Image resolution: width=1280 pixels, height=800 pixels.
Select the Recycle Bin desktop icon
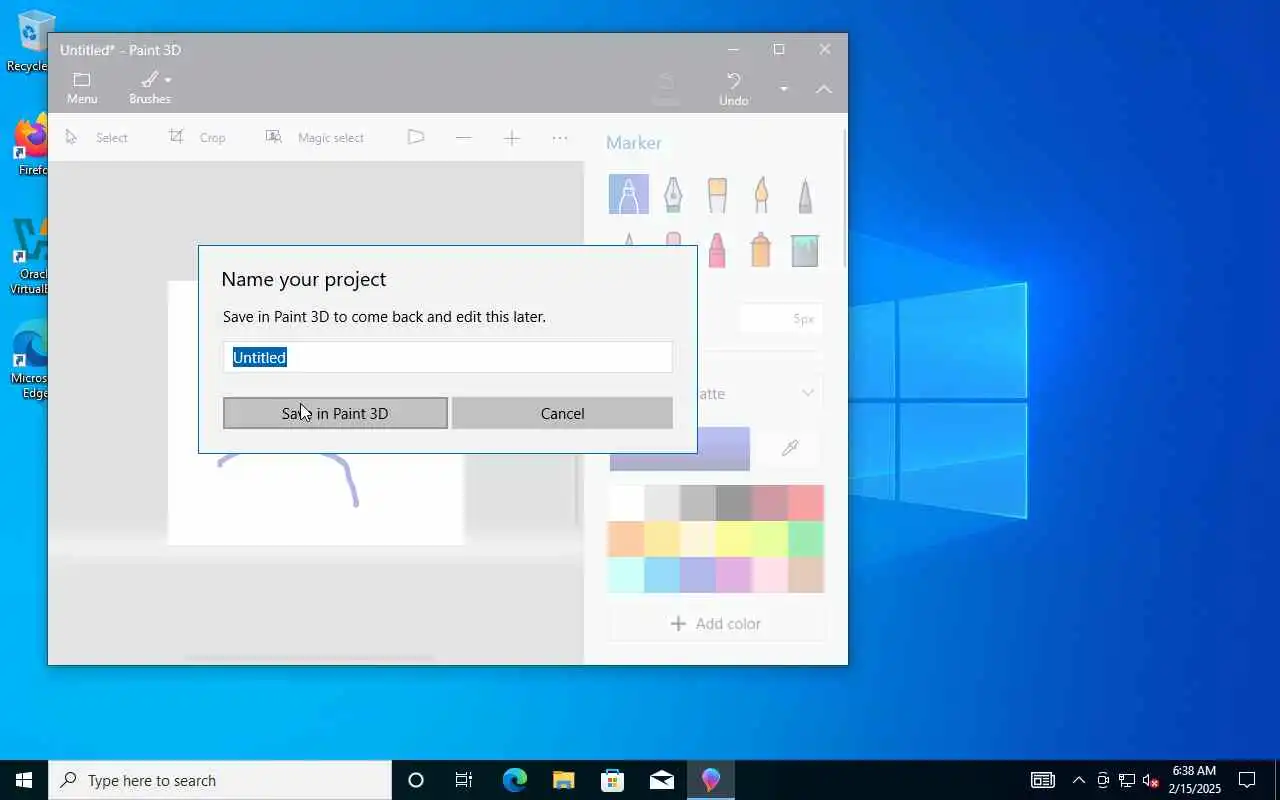click(30, 42)
